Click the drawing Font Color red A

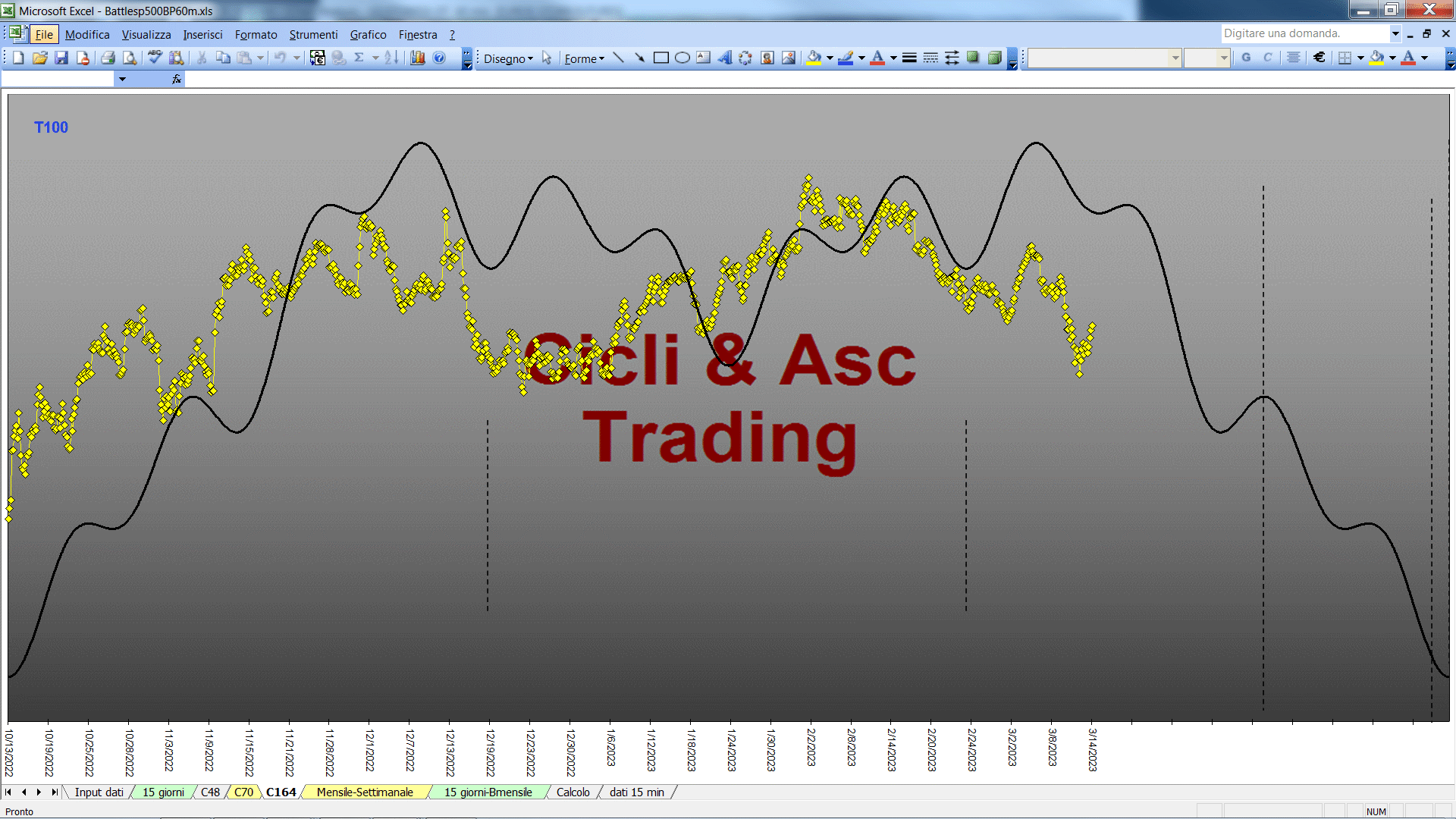point(877,58)
